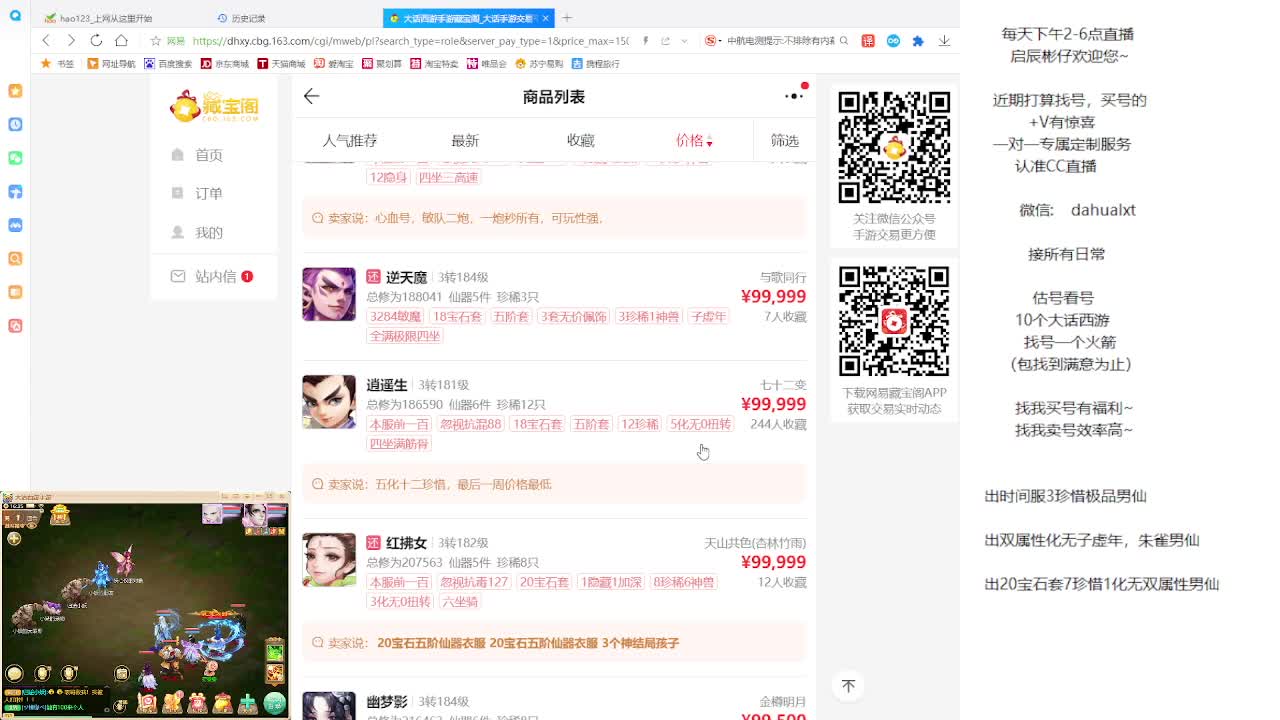
Task: Open the browser home page icon
Action: click(x=121, y=40)
